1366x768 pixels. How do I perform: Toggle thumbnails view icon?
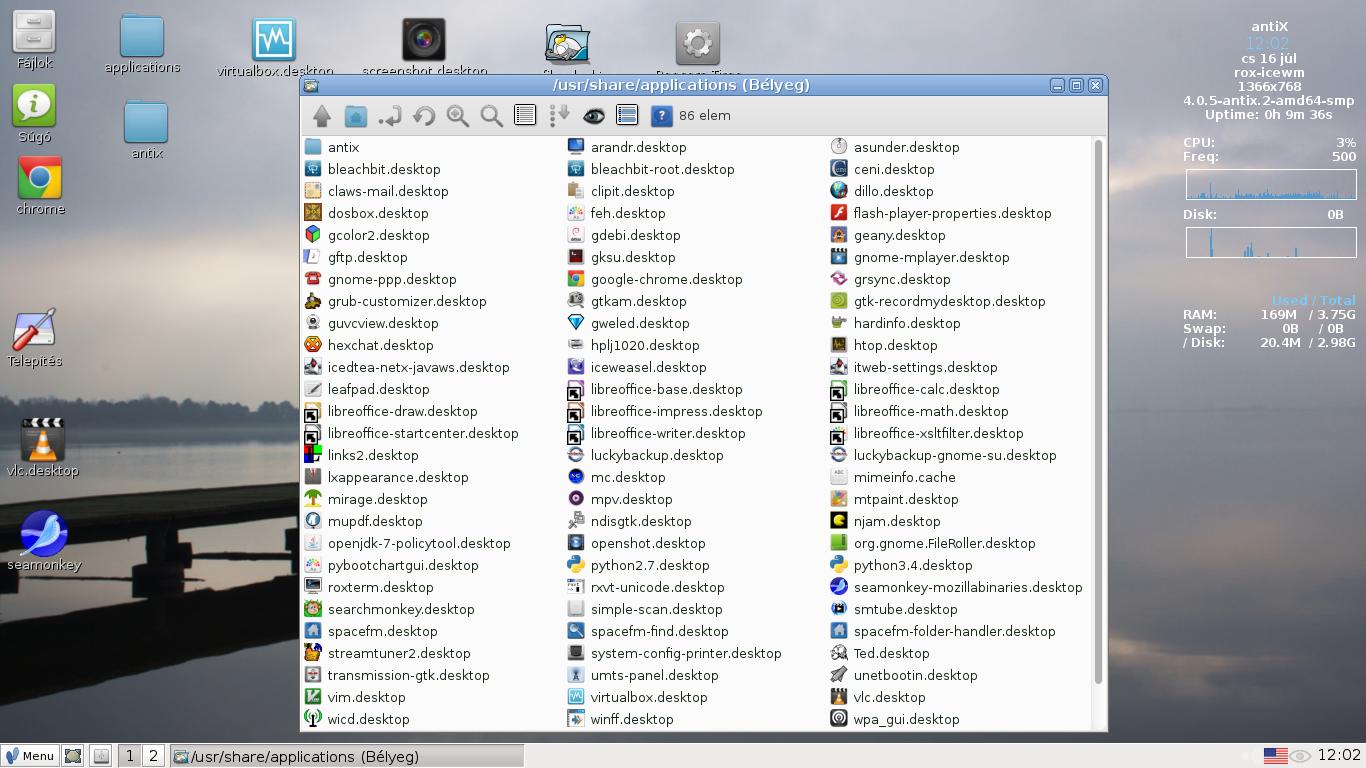tap(627, 116)
